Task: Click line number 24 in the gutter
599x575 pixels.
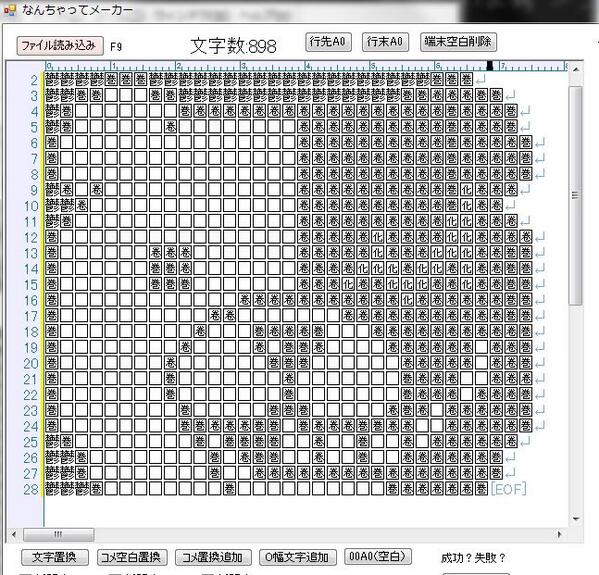Action: click(x=31, y=426)
